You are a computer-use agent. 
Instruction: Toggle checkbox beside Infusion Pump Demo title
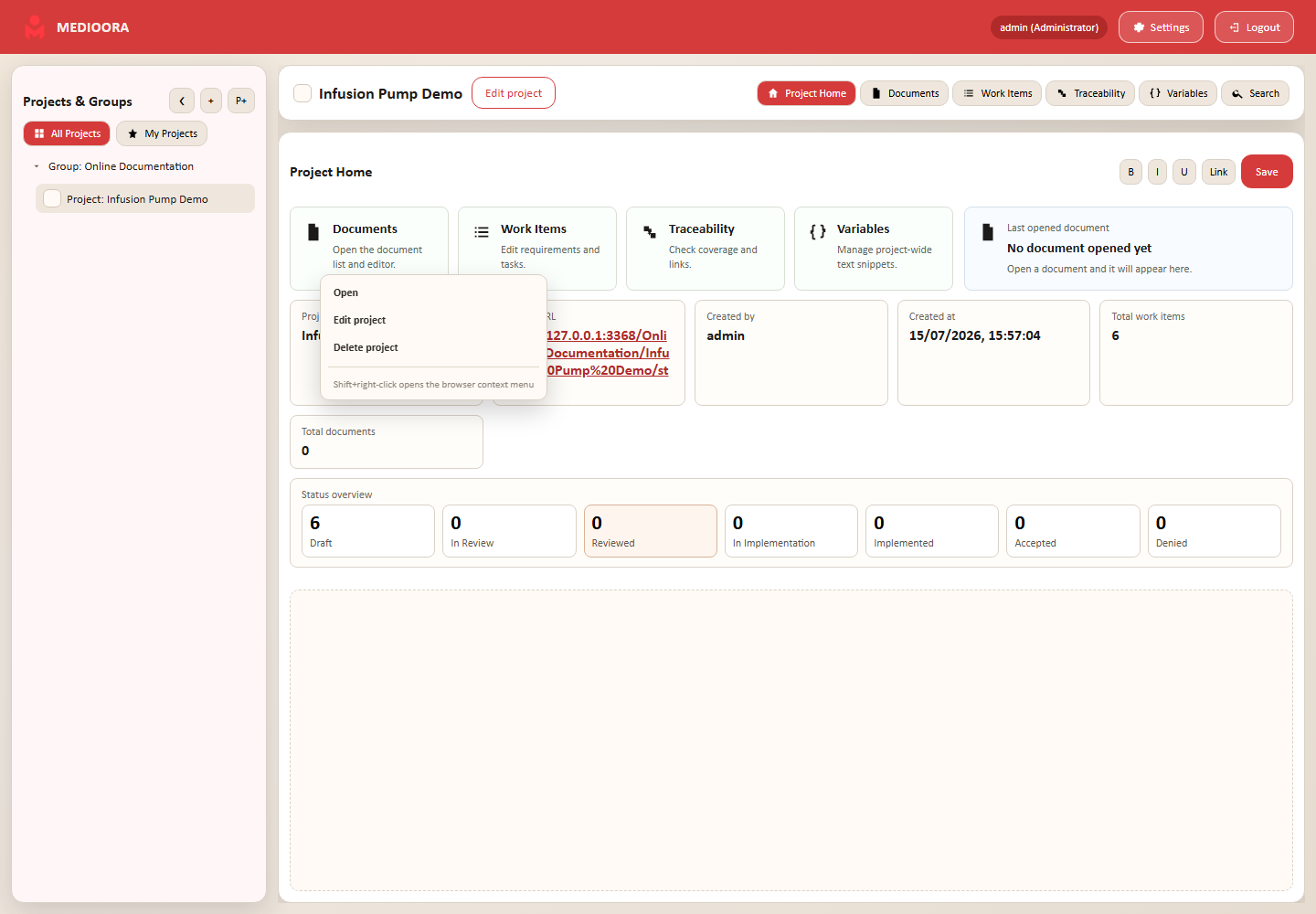coord(302,93)
